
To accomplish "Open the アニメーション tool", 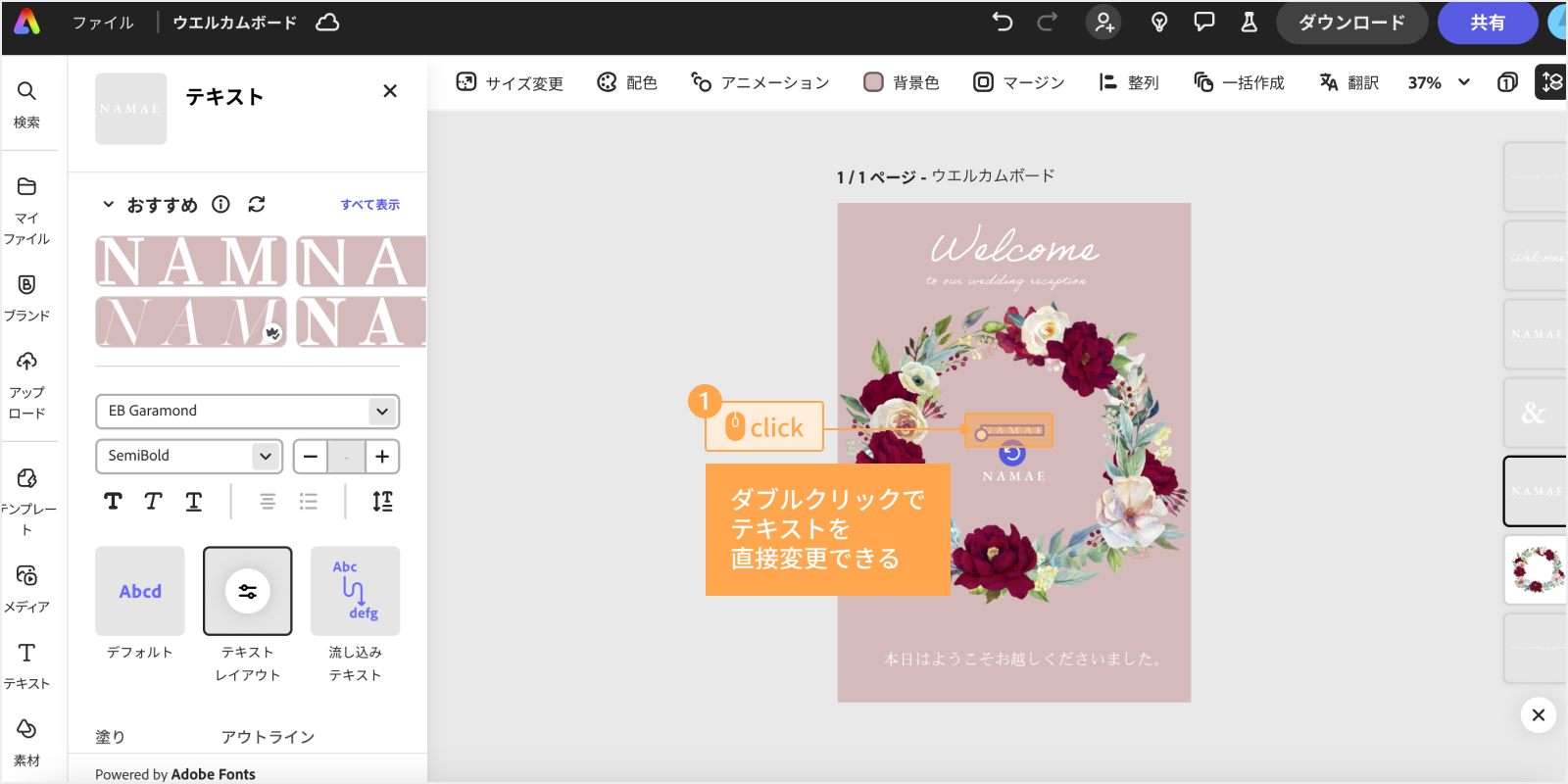I will (x=760, y=83).
